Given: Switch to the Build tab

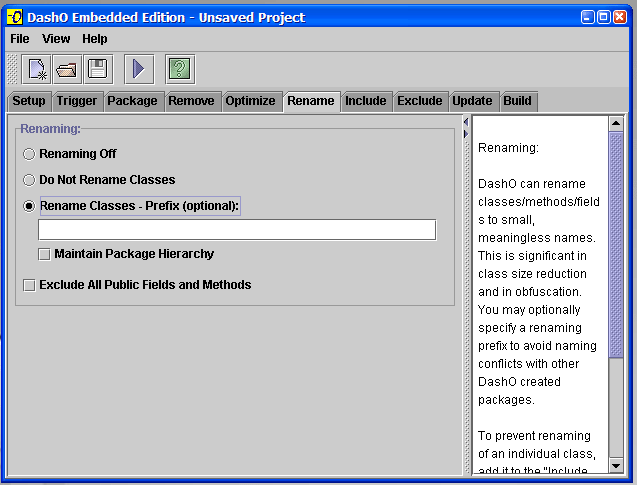Looking at the screenshot, I should (x=517, y=101).
